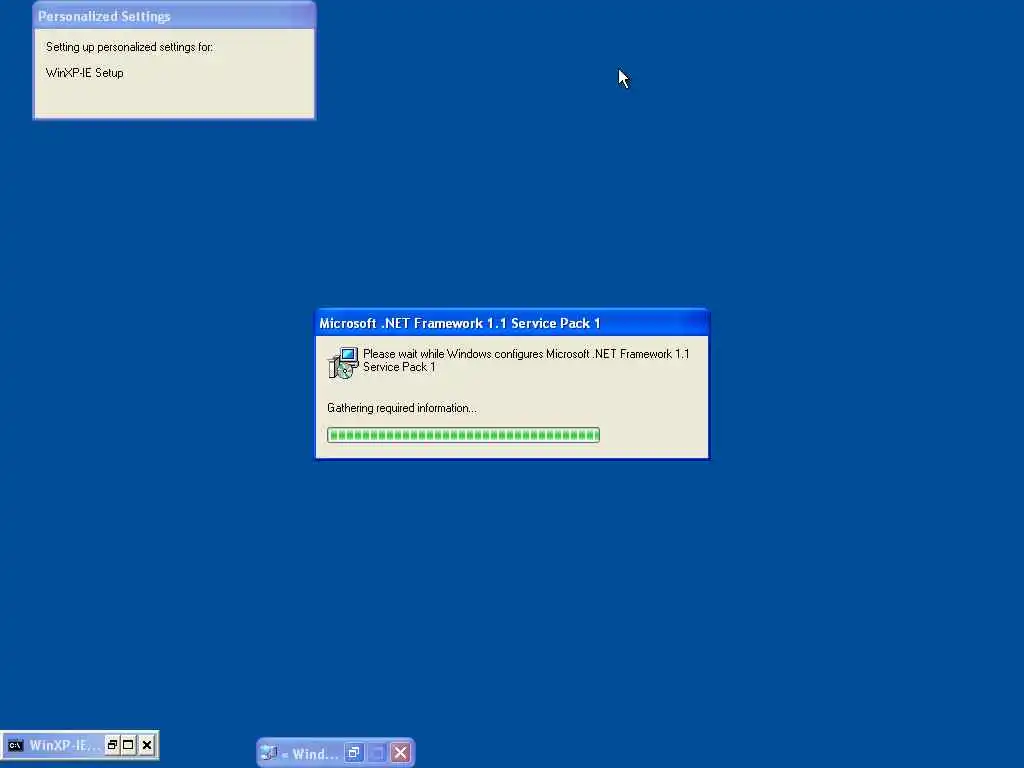1024x768 pixels.
Task: Click the 'Please wait while Windows configures' message
Action: (526, 360)
